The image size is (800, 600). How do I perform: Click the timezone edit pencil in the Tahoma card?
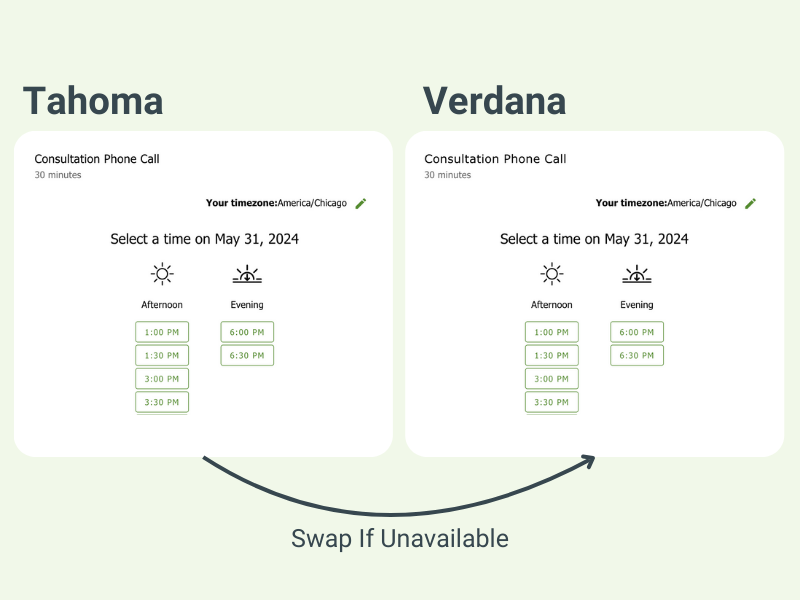click(360, 203)
